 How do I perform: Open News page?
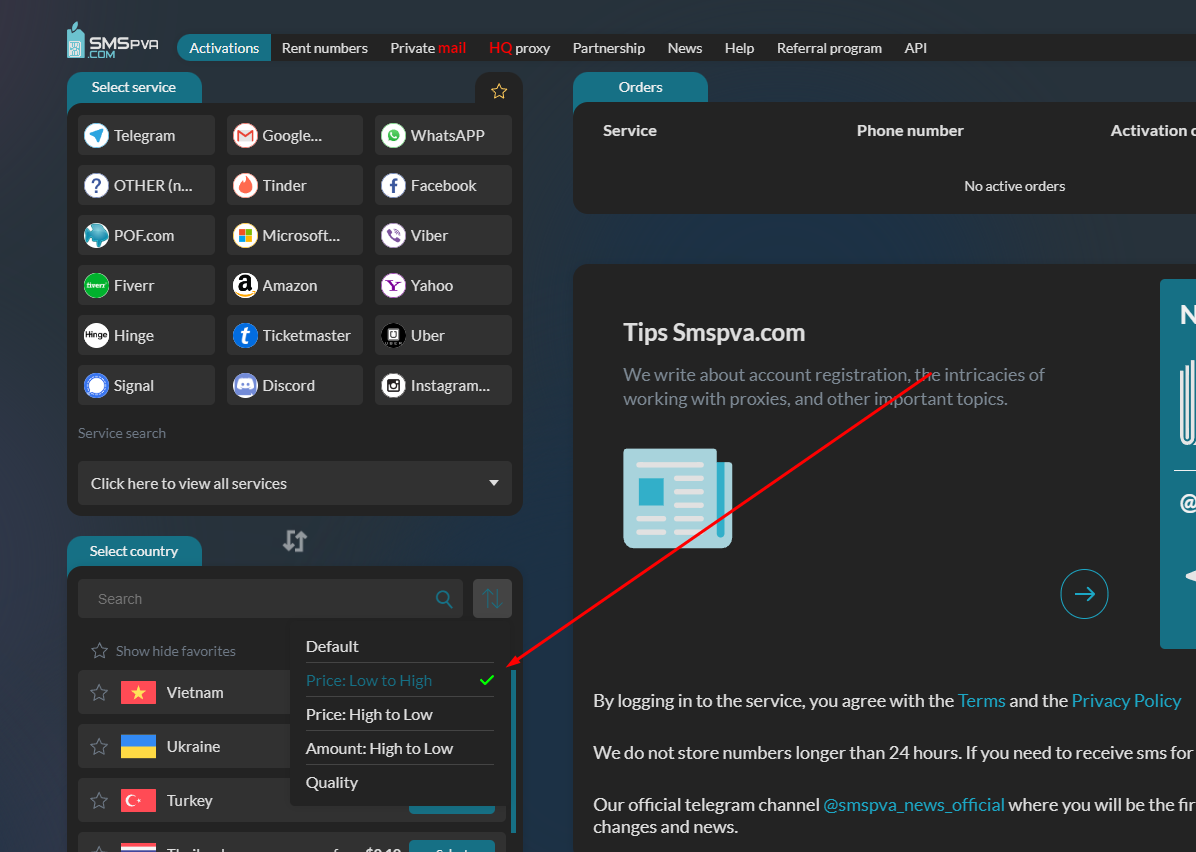[x=685, y=47]
